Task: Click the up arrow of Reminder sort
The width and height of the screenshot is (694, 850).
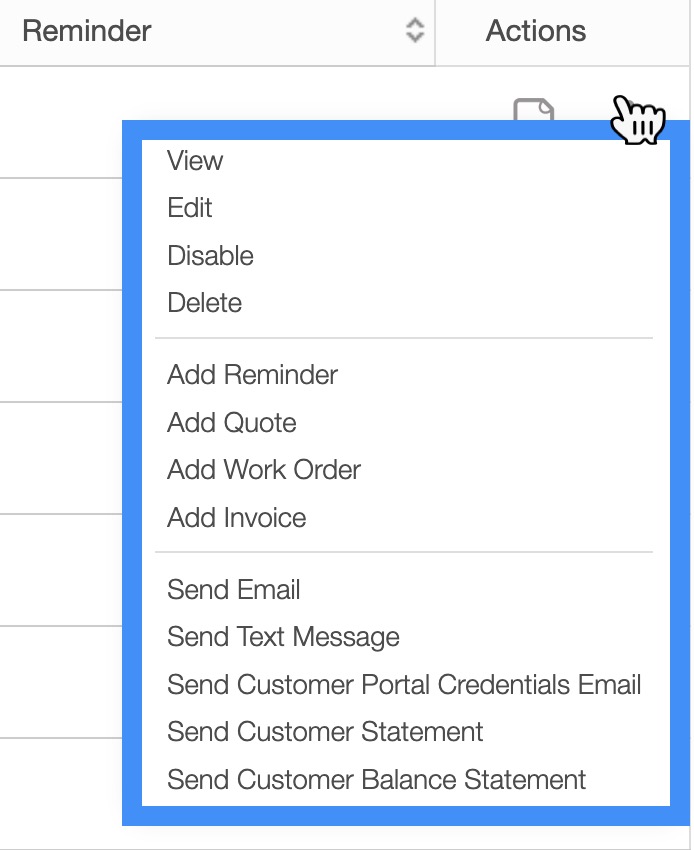Action: click(x=415, y=23)
